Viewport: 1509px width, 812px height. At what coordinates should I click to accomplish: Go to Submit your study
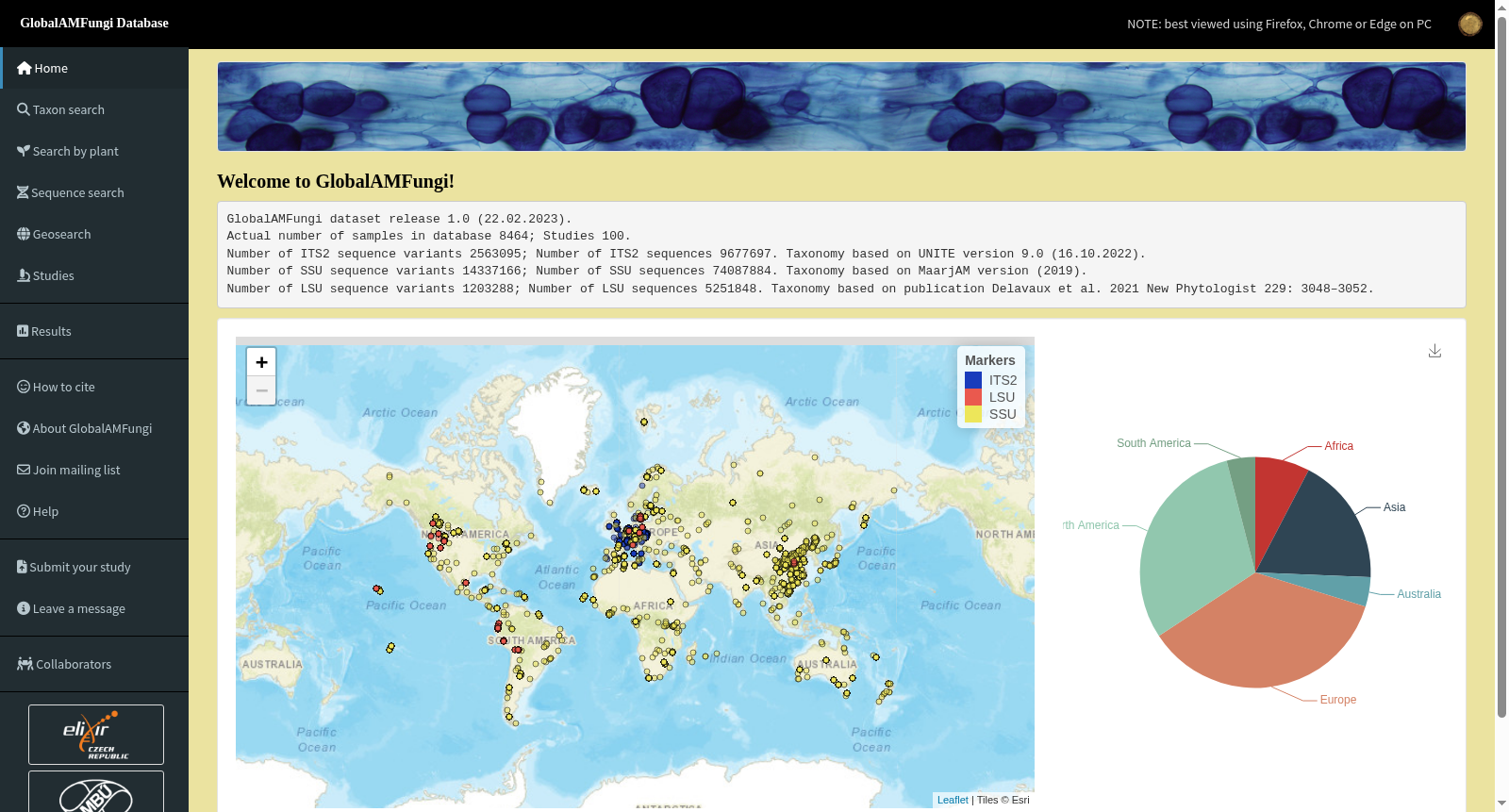[94, 567]
